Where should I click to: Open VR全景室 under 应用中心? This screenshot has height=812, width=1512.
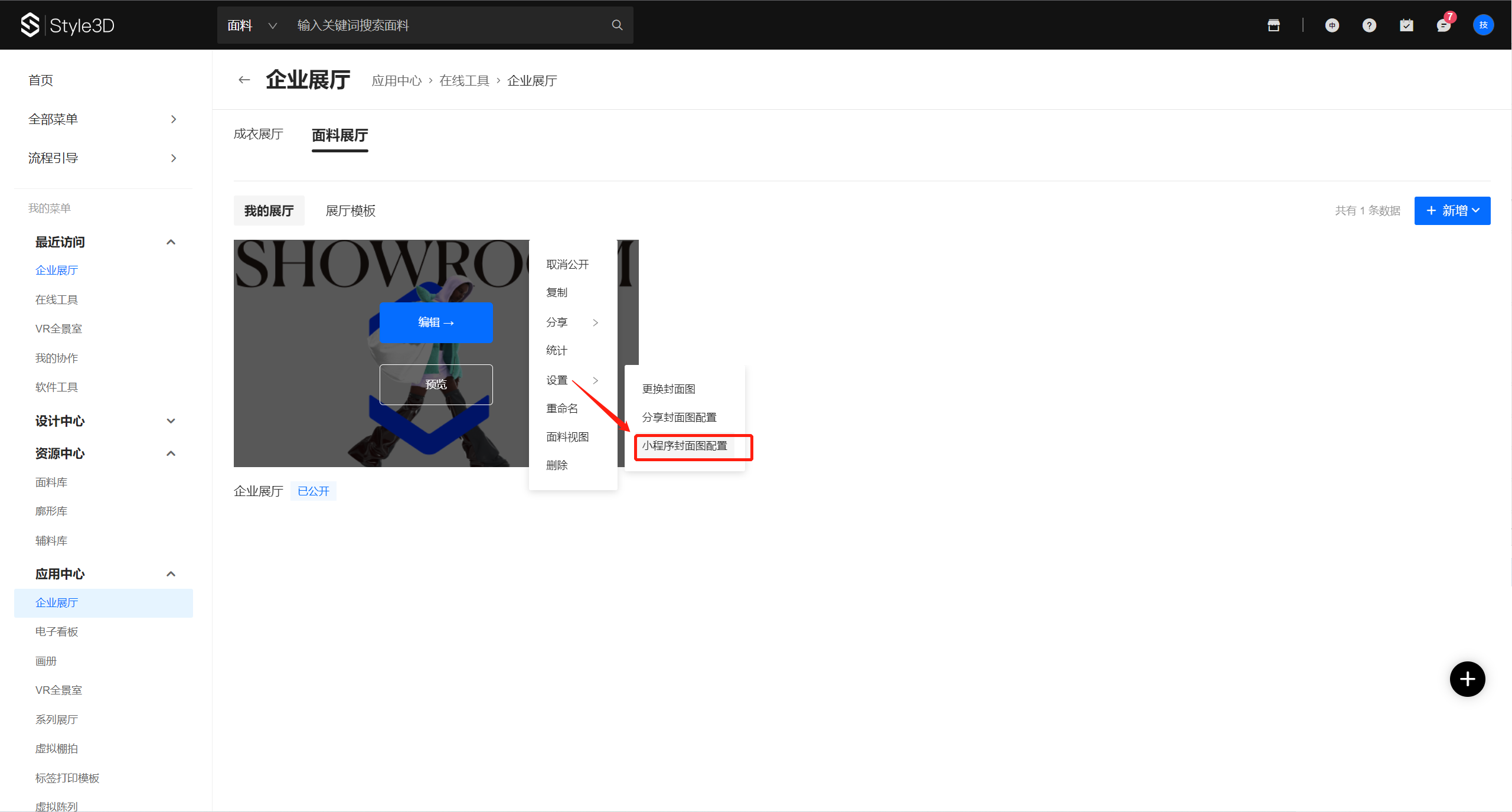coord(58,690)
